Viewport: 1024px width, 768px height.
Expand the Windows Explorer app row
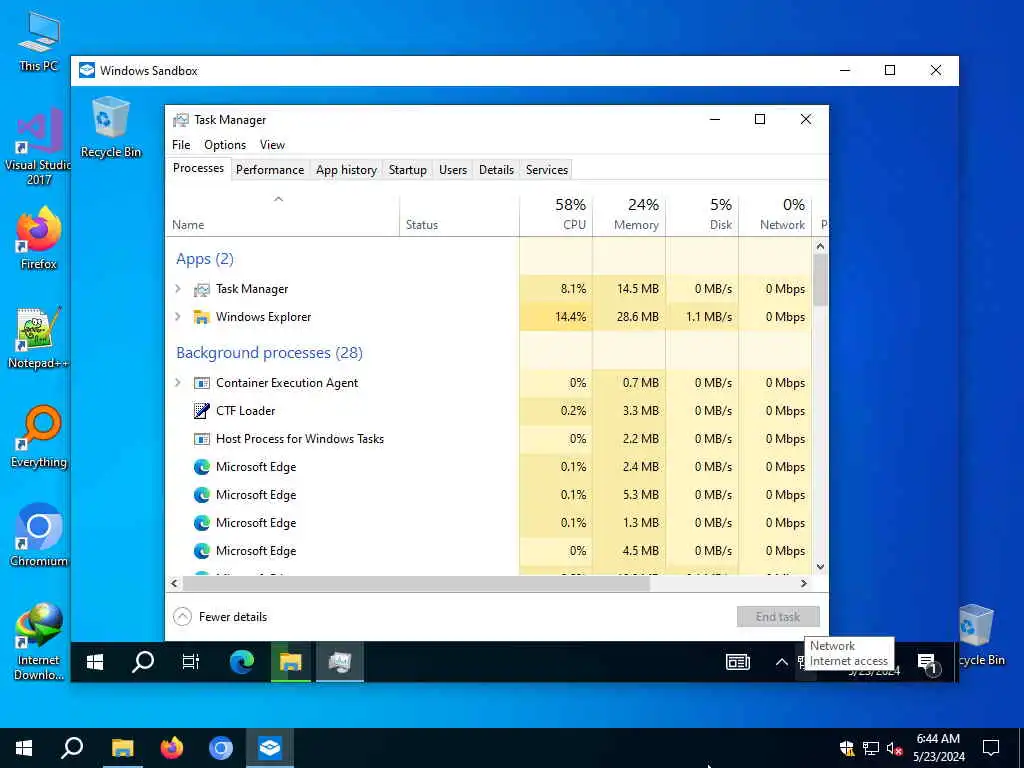point(178,317)
